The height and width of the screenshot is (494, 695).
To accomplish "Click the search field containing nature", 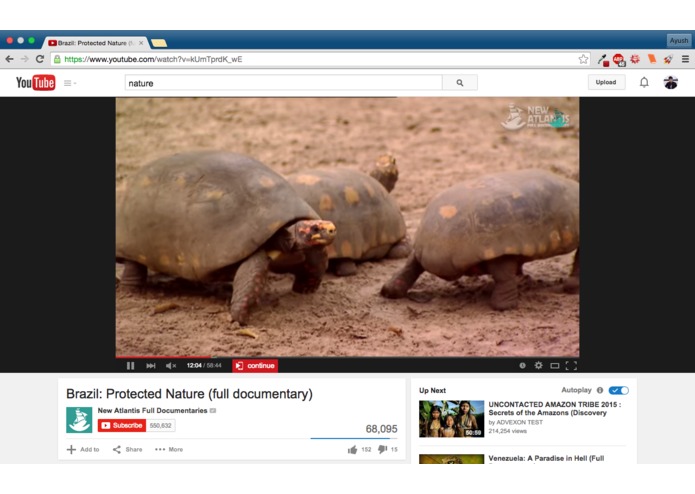I will (284, 83).
